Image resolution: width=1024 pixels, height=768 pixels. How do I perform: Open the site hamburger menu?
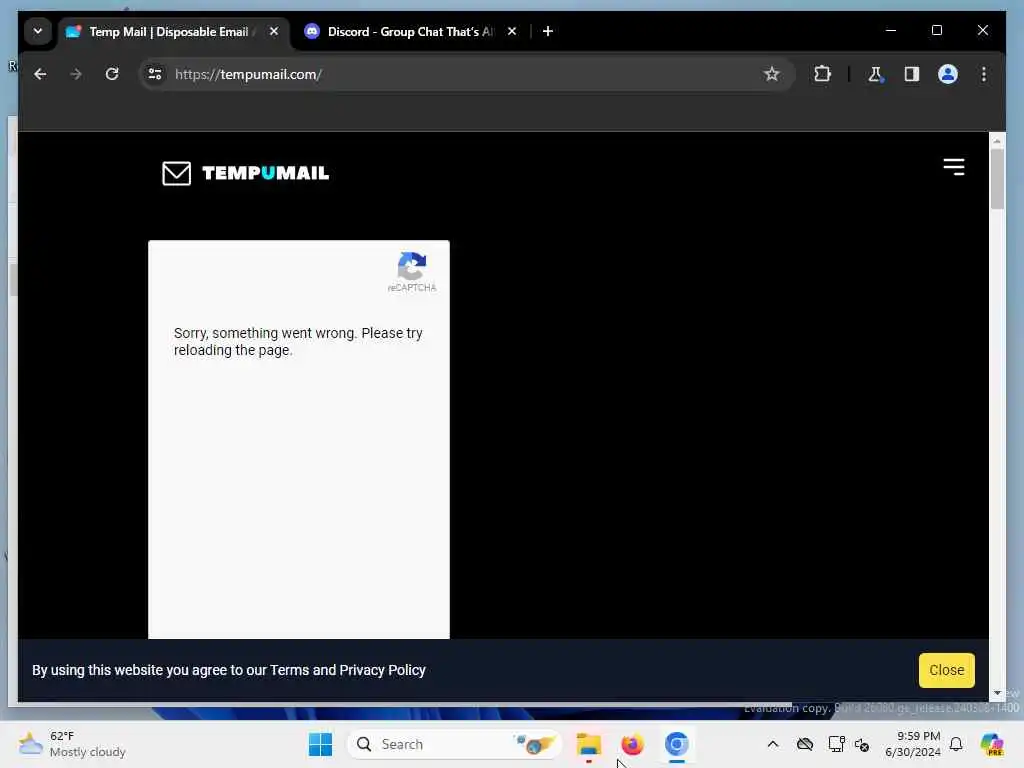click(x=954, y=167)
